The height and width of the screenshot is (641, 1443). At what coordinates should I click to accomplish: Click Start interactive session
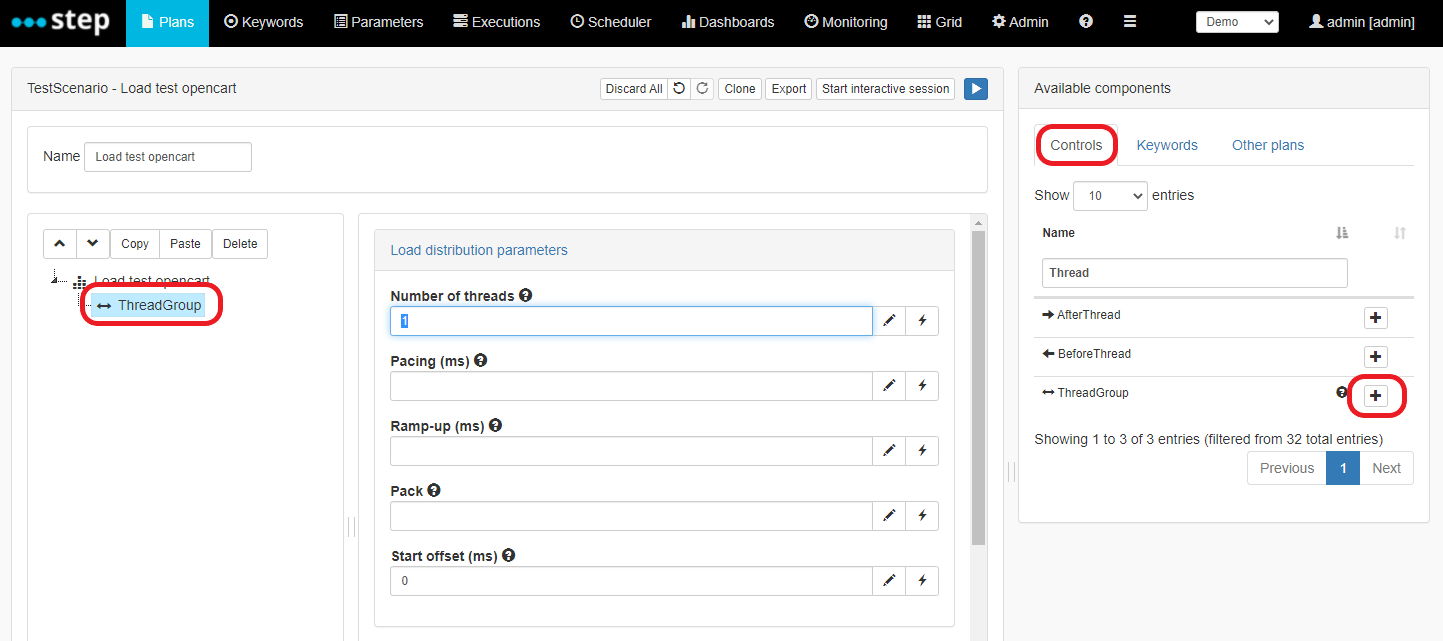[x=884, y=88]
